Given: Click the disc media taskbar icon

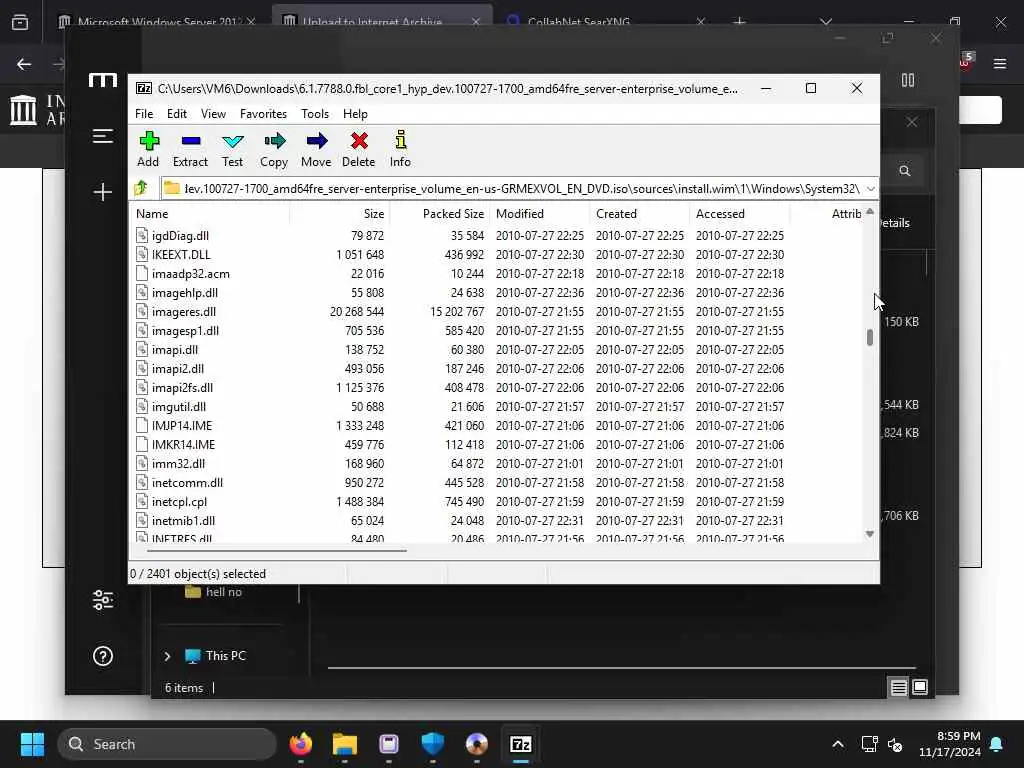Looking at the screenshot, I should pos(477,744).
